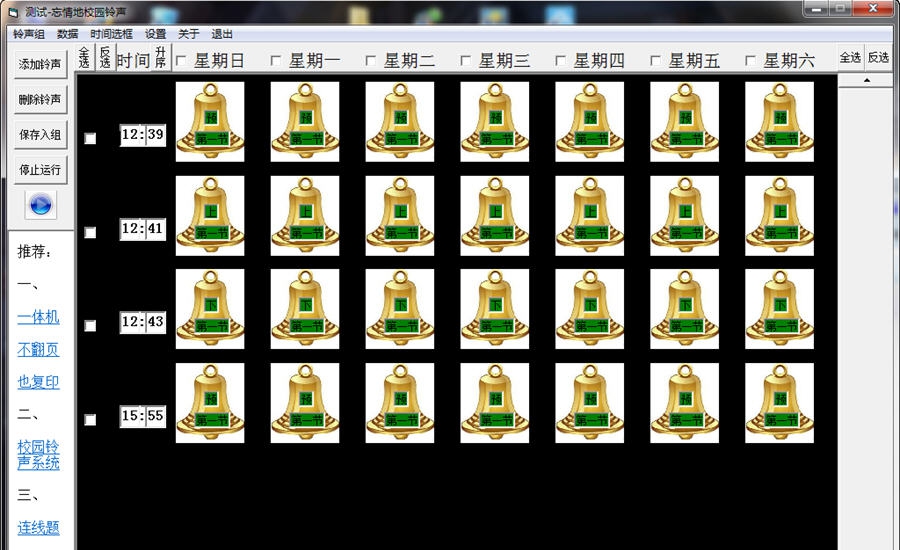Open the 连线题 link
Screen dimensions: 900x550
point(38,527)
